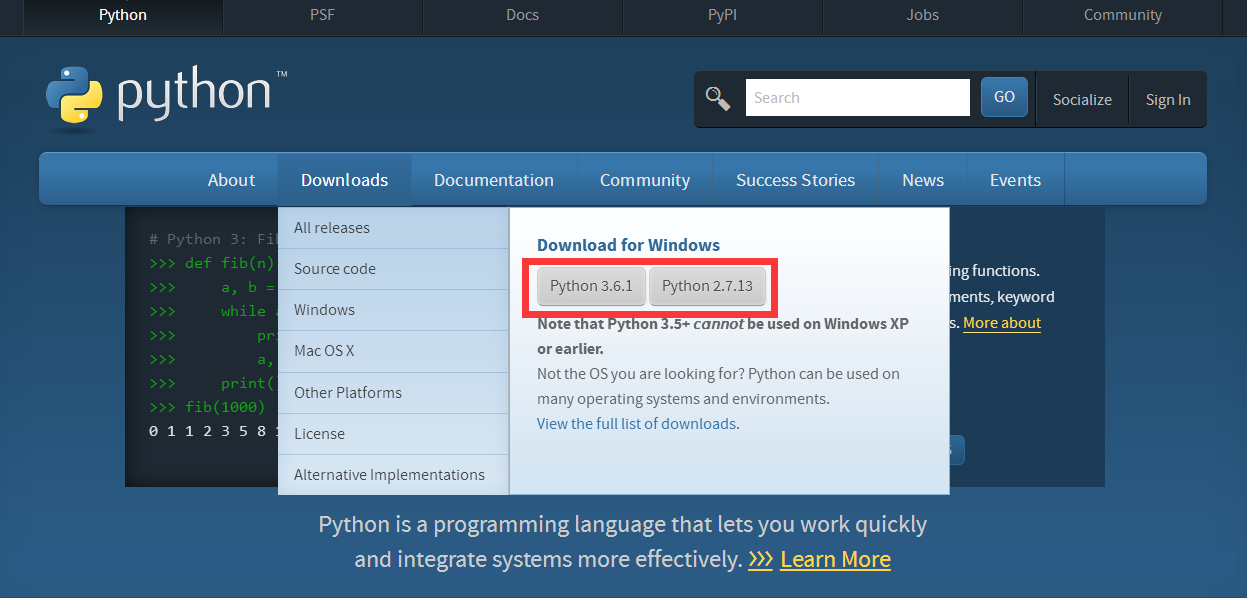Open the Events navigation menu
Image resolution: width=1247 pixels, height=601 pixels.
1015,180
